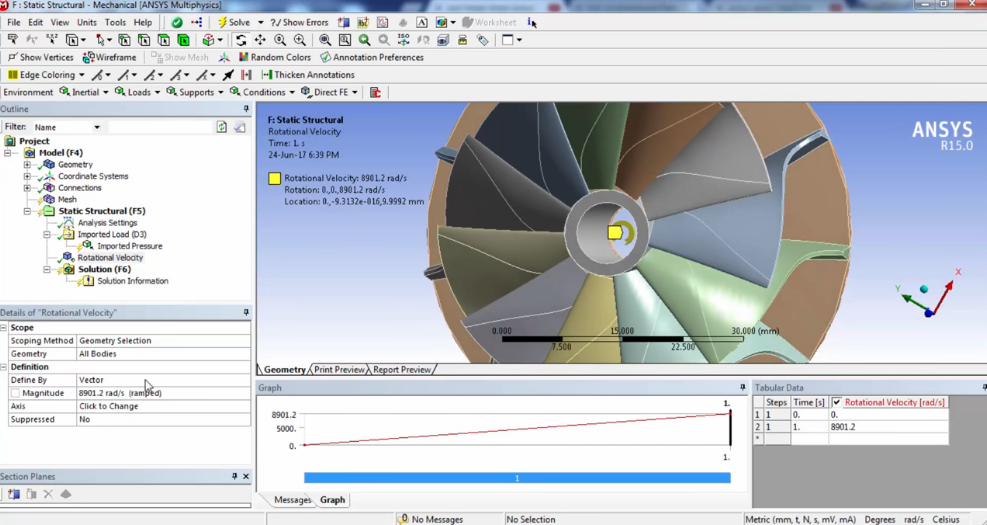The height and width of the screenshot is (525, 987).
Task: Click the refresh icon beside the filter field
Action: pyautogui.click(x=222, y=127)
